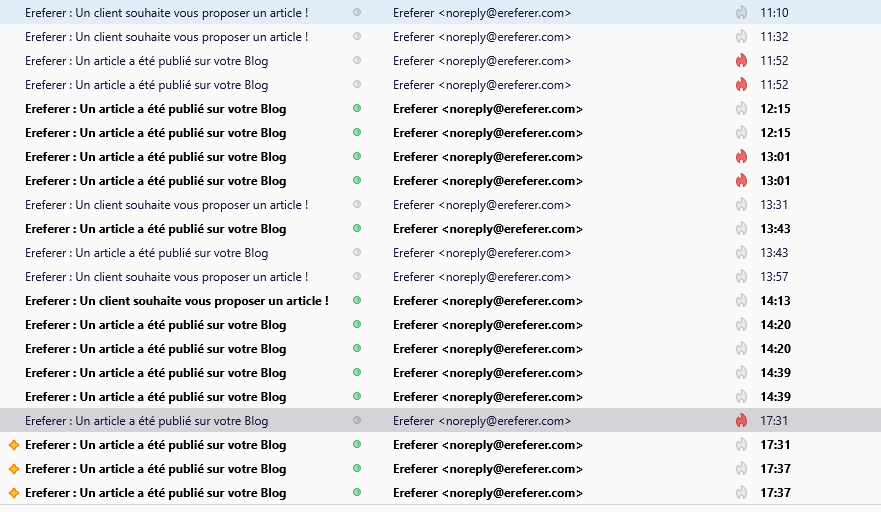Viewport: 881px width, 512px height.
Task: Click the grey junk flame on unread 17:31 email
Action: [741, 445]
